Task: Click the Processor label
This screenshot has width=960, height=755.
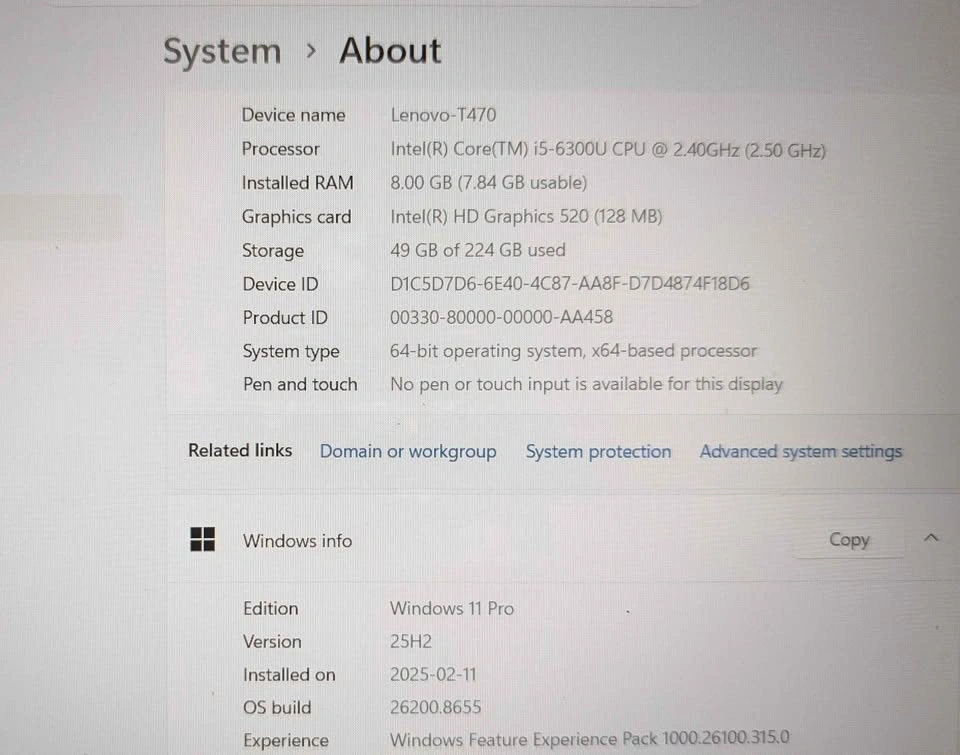Action: [280, 149]
